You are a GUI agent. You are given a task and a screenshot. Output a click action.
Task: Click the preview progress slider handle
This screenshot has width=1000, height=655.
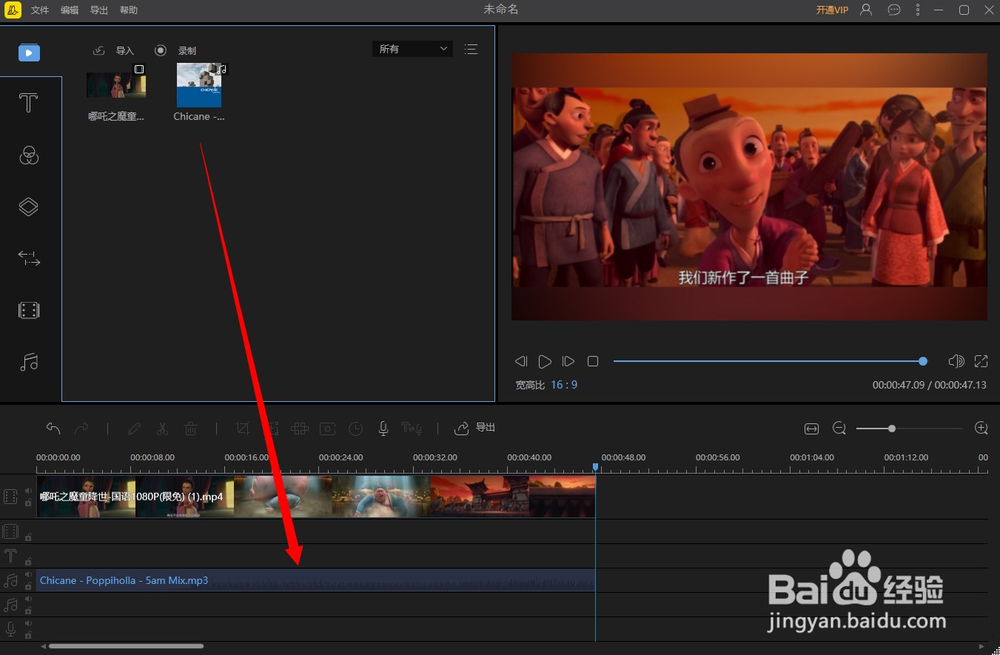pos(923,362)
